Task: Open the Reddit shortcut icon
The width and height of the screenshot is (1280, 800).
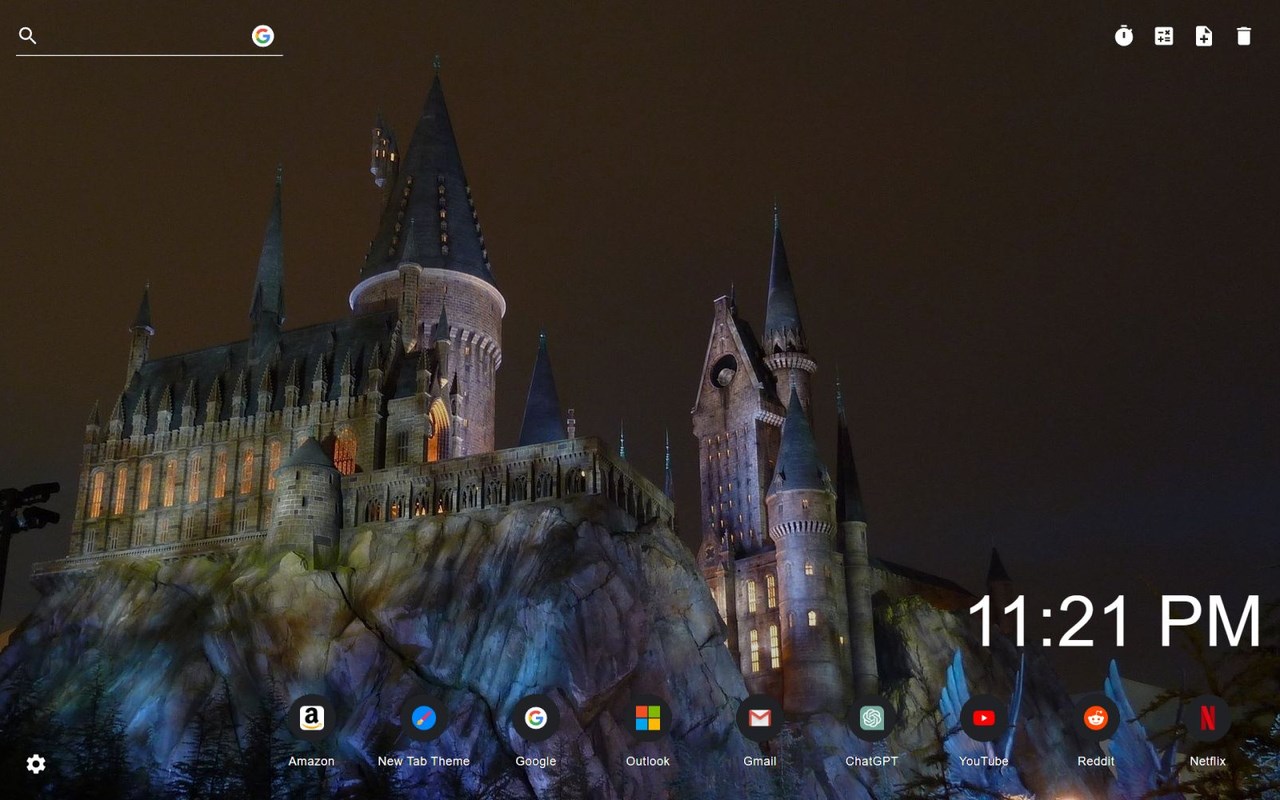Action: [x=1096, y=718]
